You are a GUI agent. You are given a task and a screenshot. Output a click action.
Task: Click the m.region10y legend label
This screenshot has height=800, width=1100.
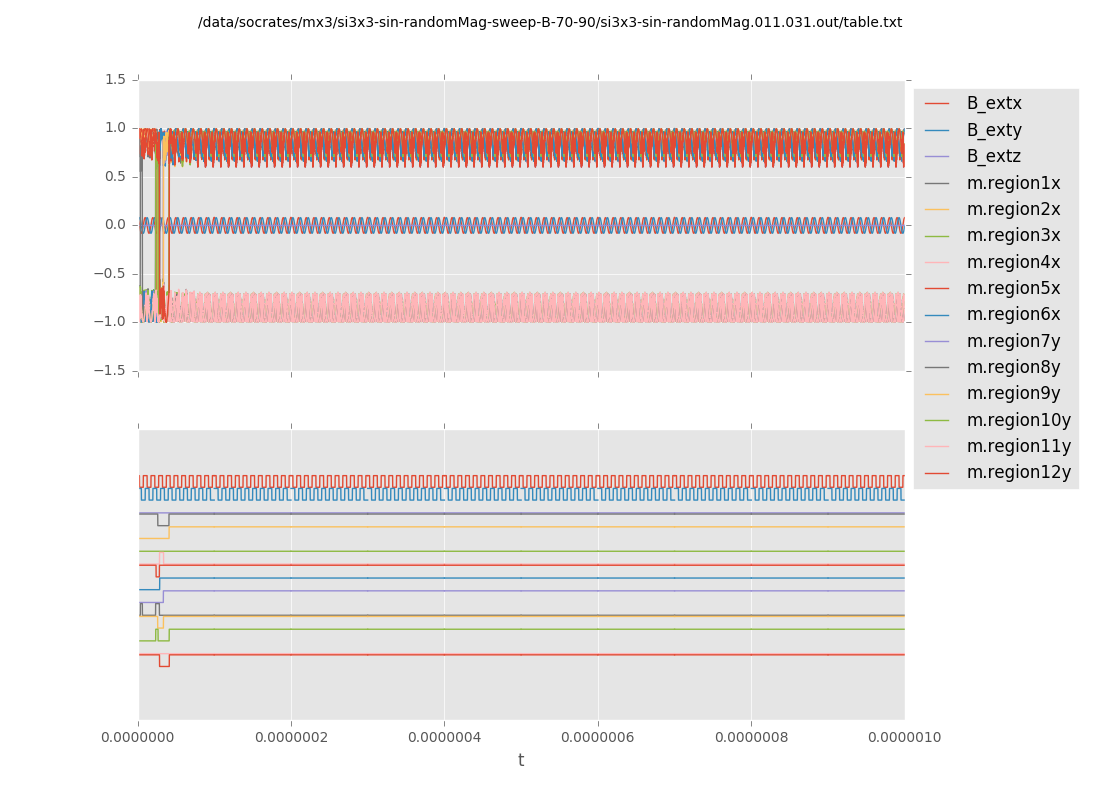[1018, 420]
